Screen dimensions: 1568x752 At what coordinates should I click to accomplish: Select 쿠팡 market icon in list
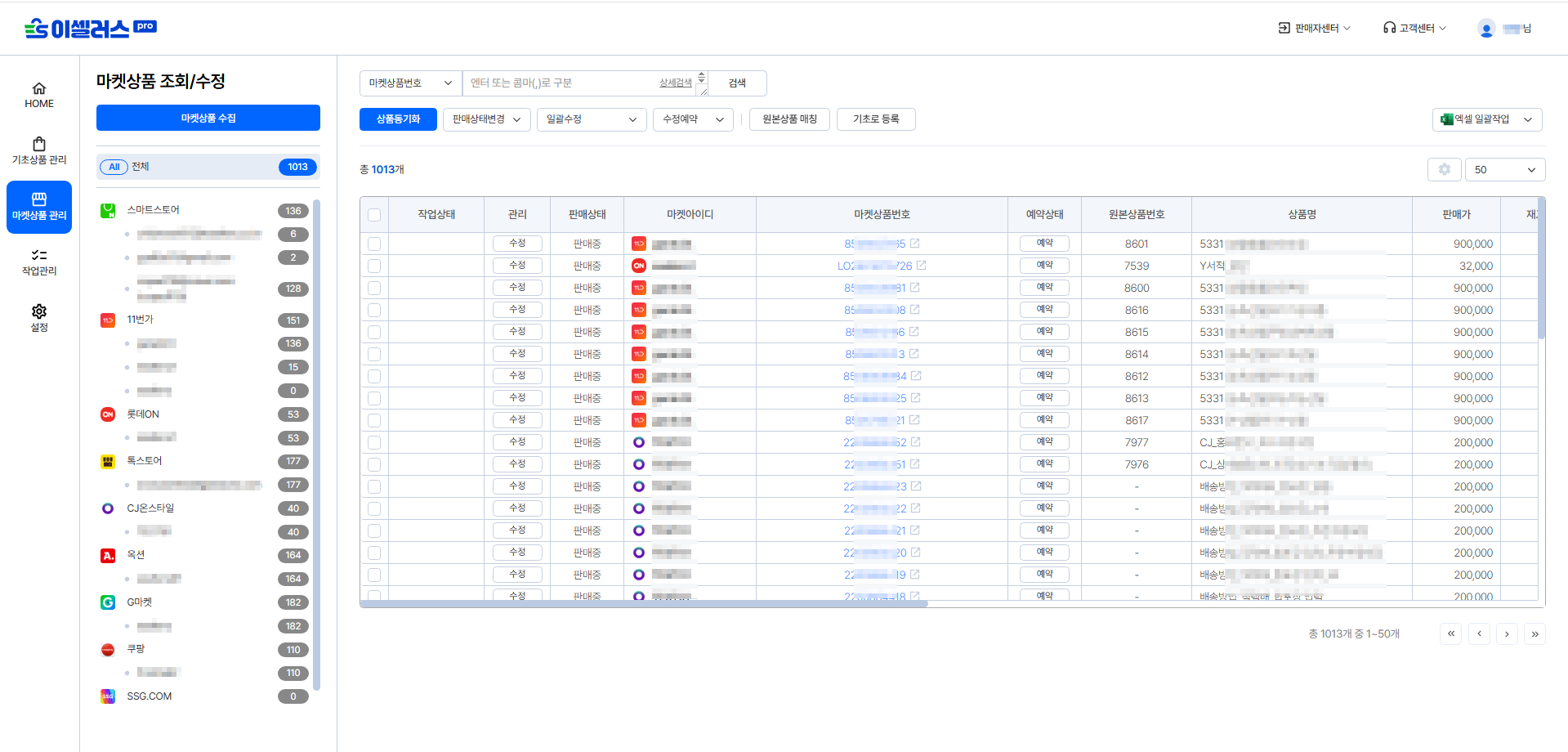pos(108,650)
